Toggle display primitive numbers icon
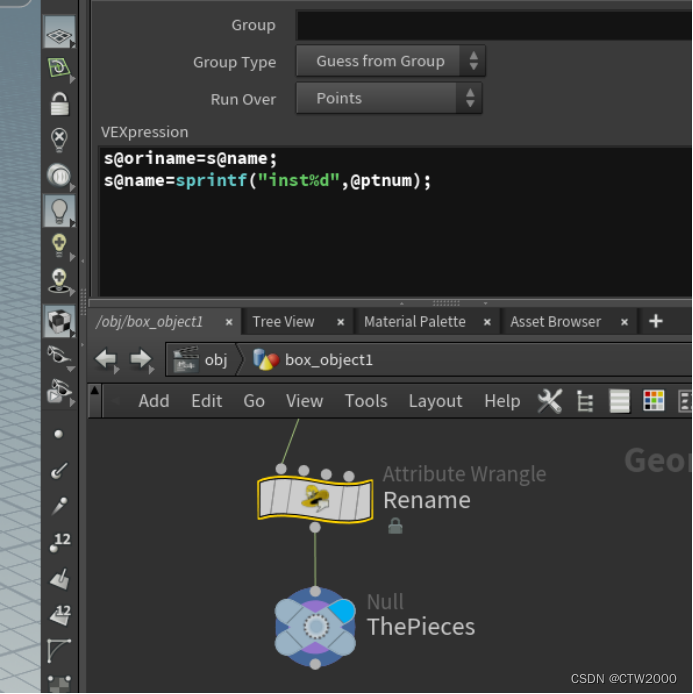This screenshot has width=693, height=694. click(60, 615)
